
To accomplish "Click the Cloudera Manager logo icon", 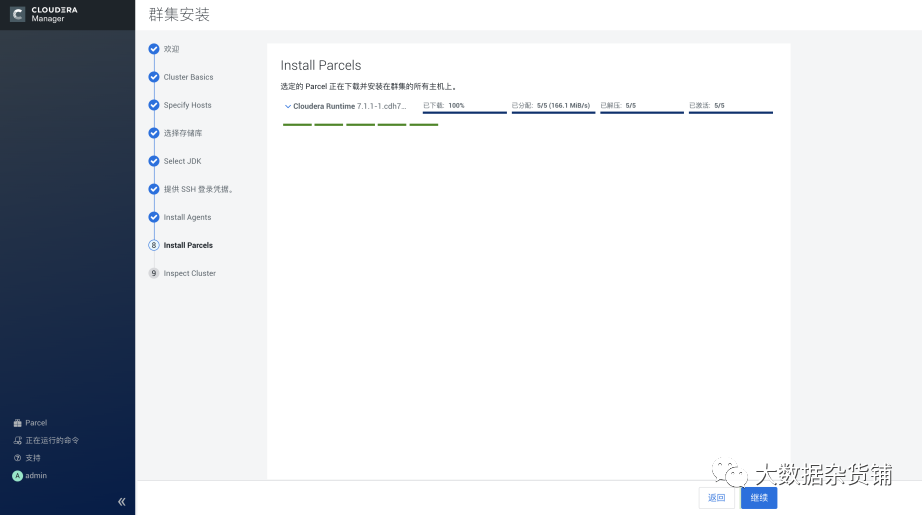I will pyautogui.click(x=17, y=14).
